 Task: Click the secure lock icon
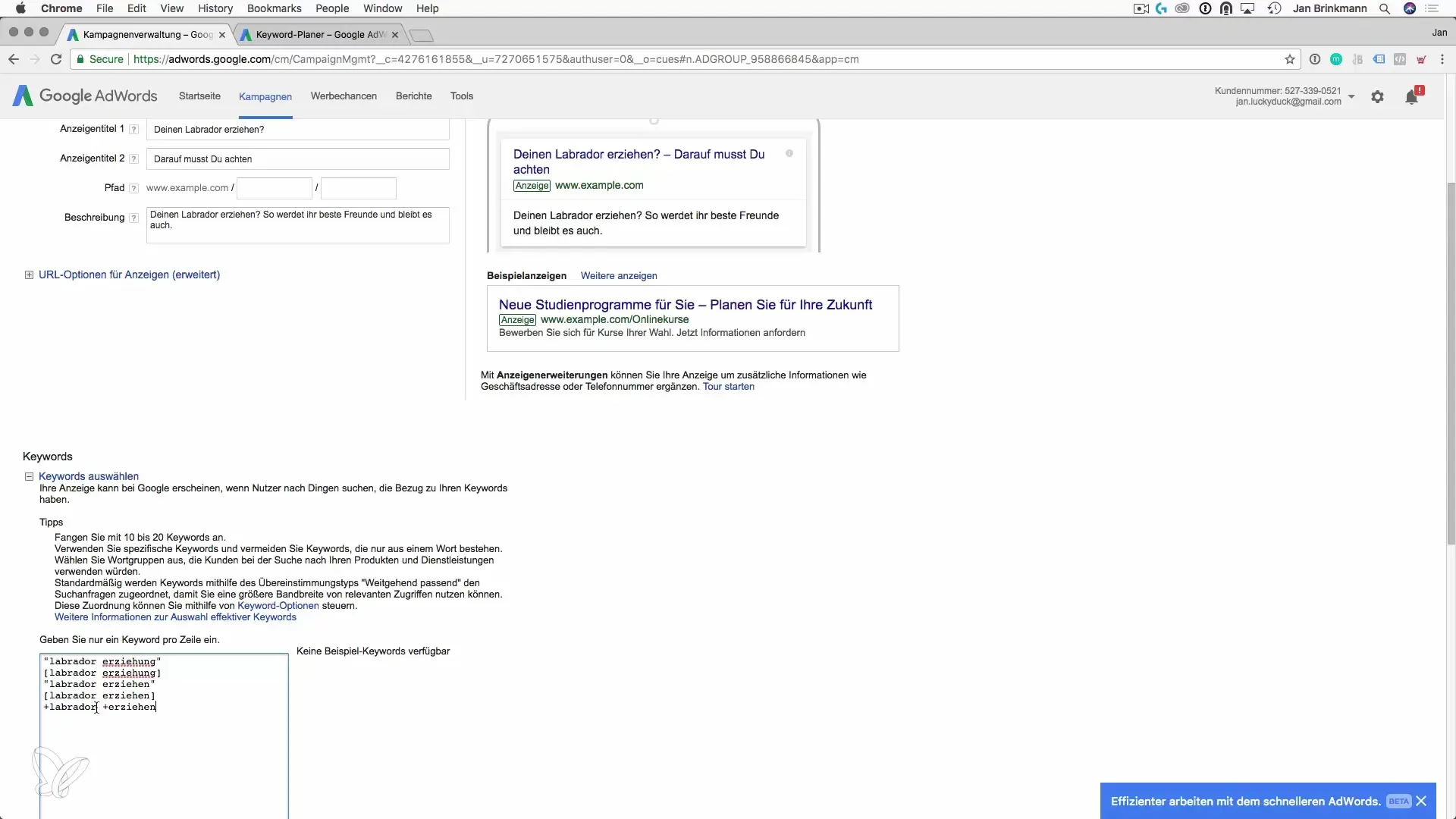tap(80, 59)
